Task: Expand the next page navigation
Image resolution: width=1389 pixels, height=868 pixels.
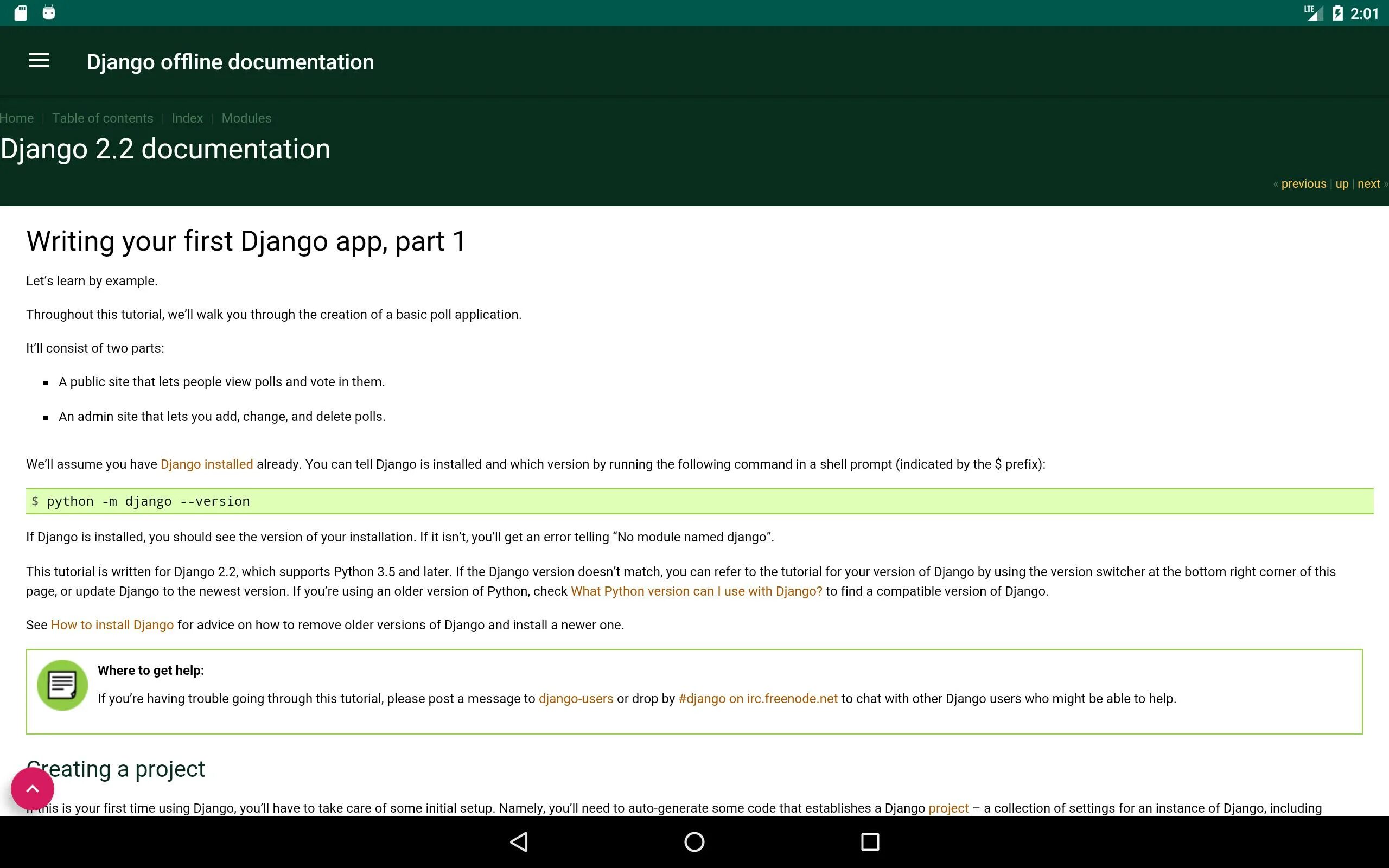Action: tap(1368, 183)
